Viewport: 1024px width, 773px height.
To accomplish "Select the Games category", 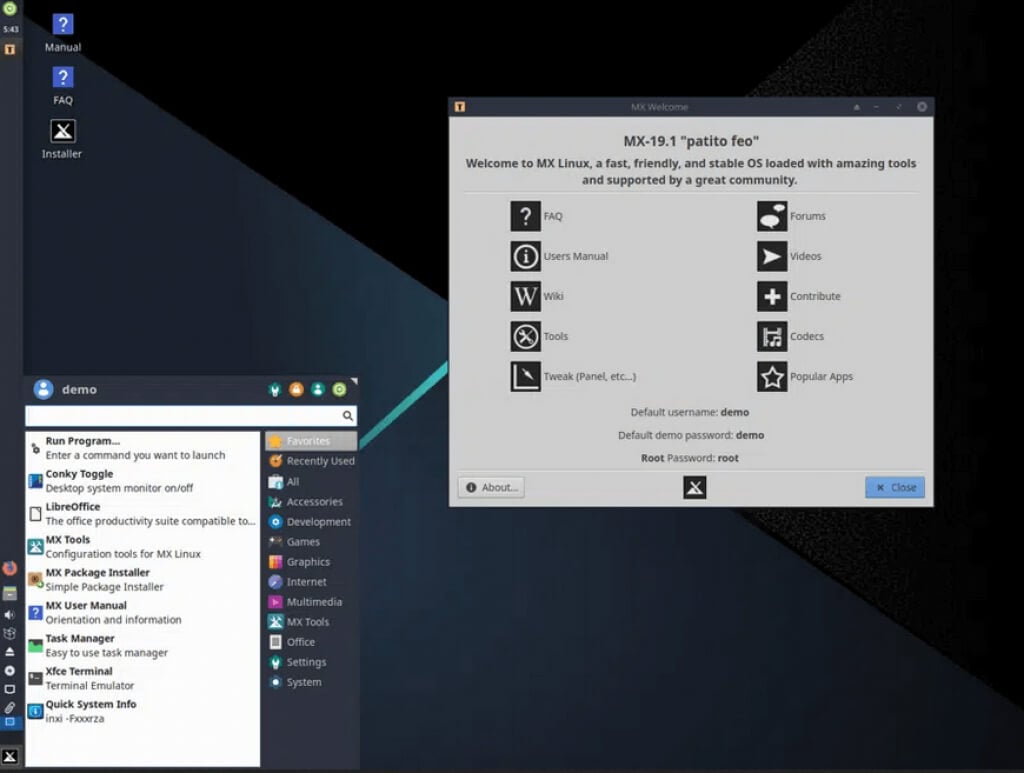I will click(x=311, y=542).
